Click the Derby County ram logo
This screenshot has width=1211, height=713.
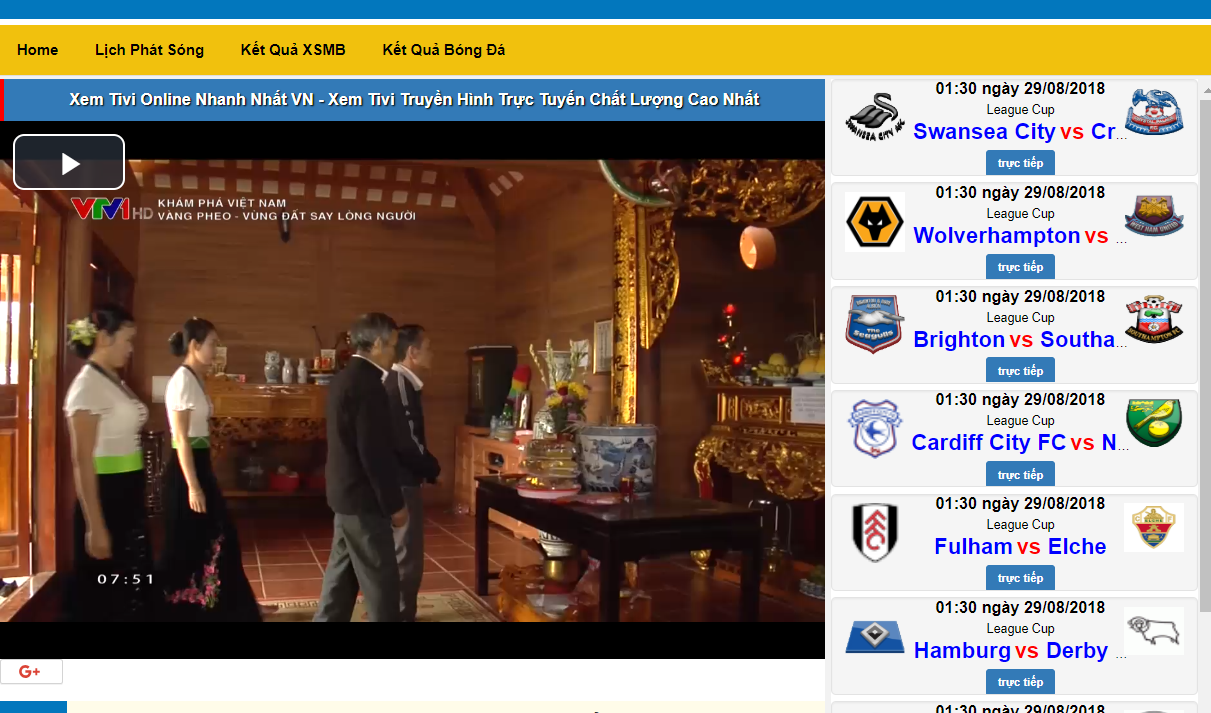1153,631
